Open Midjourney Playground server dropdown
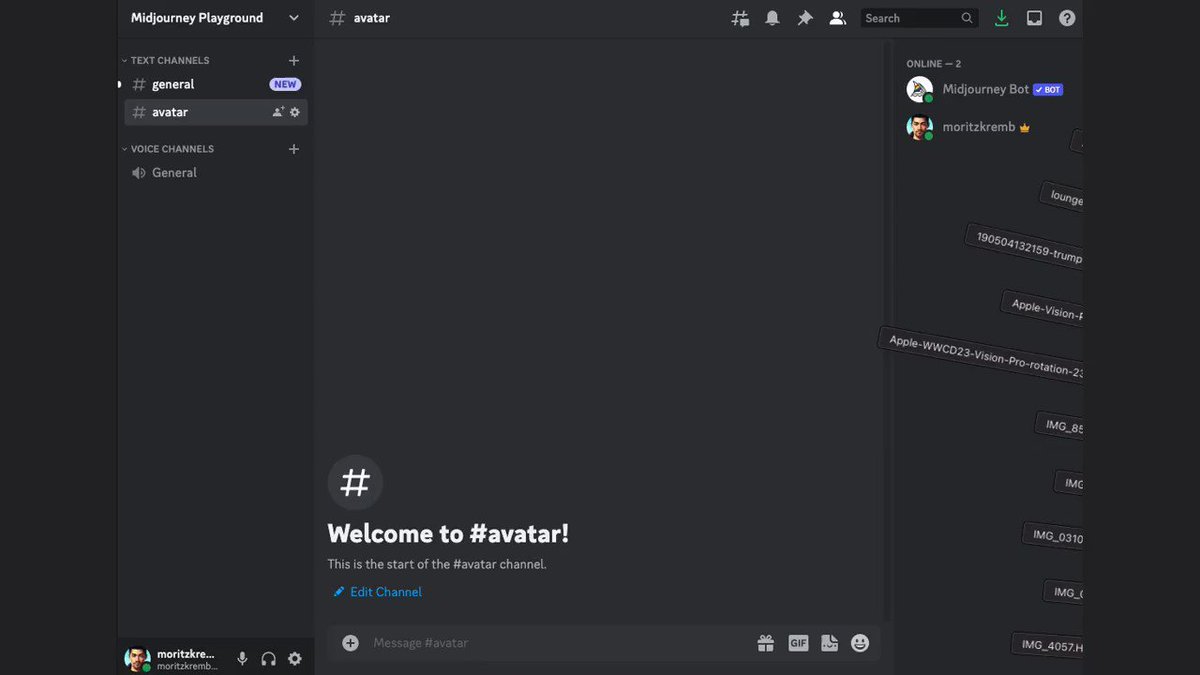Screen dimensions: 1200x675 [x=215, y=18]
